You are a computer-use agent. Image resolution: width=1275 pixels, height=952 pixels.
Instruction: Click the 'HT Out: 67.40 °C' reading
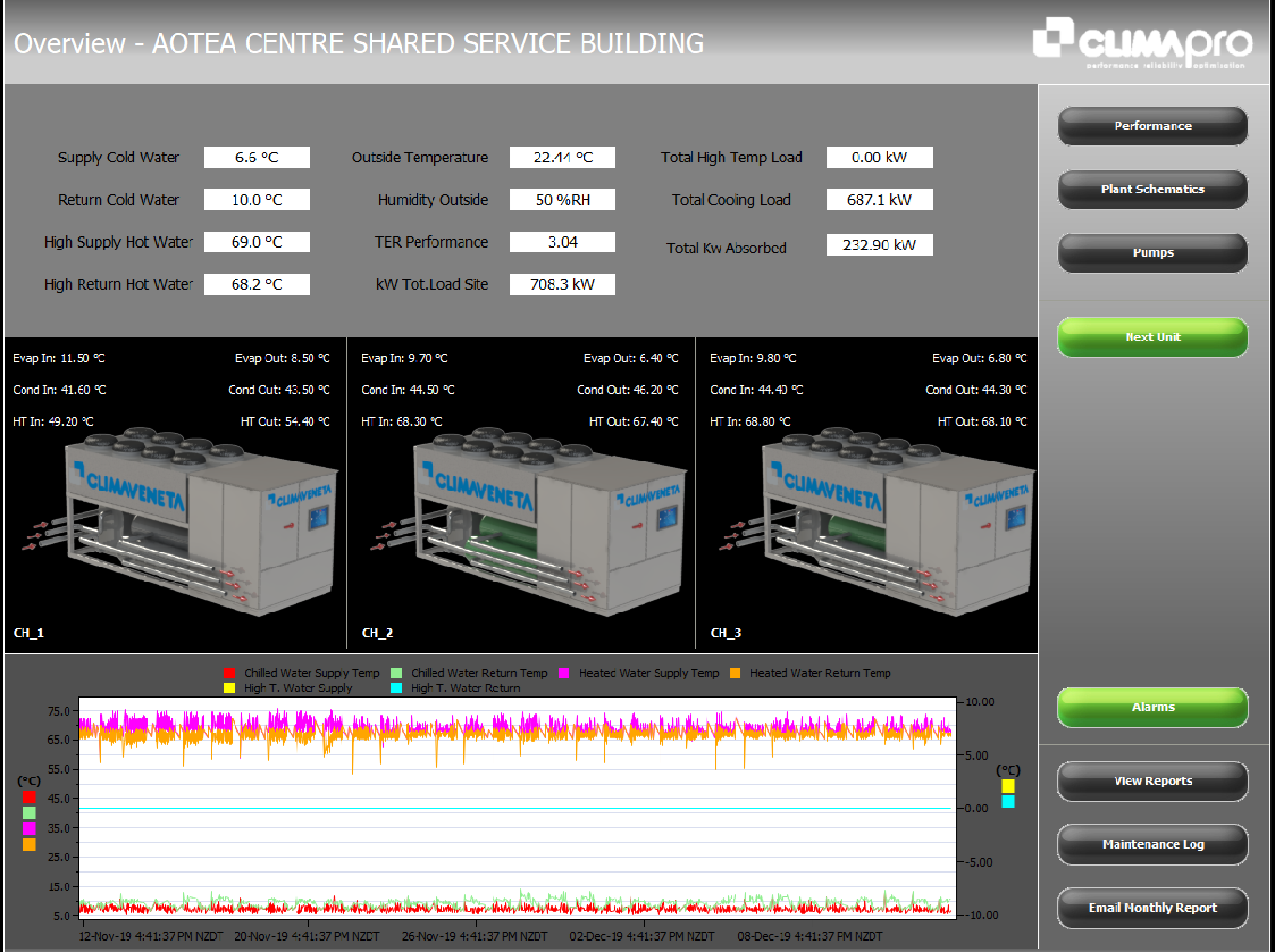[634, 422]
